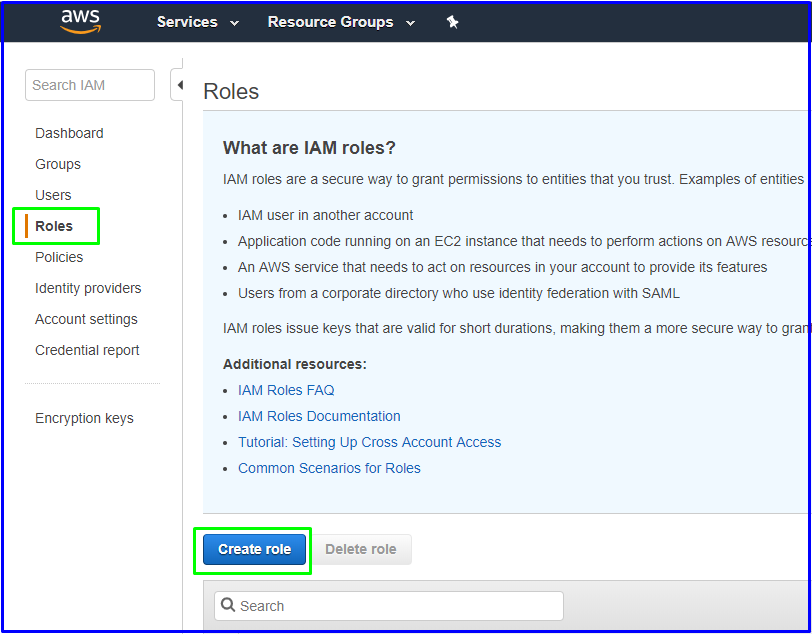Open IAM Roles Documentation link
The width and height of the screenshot is (812, 634).
319,416
